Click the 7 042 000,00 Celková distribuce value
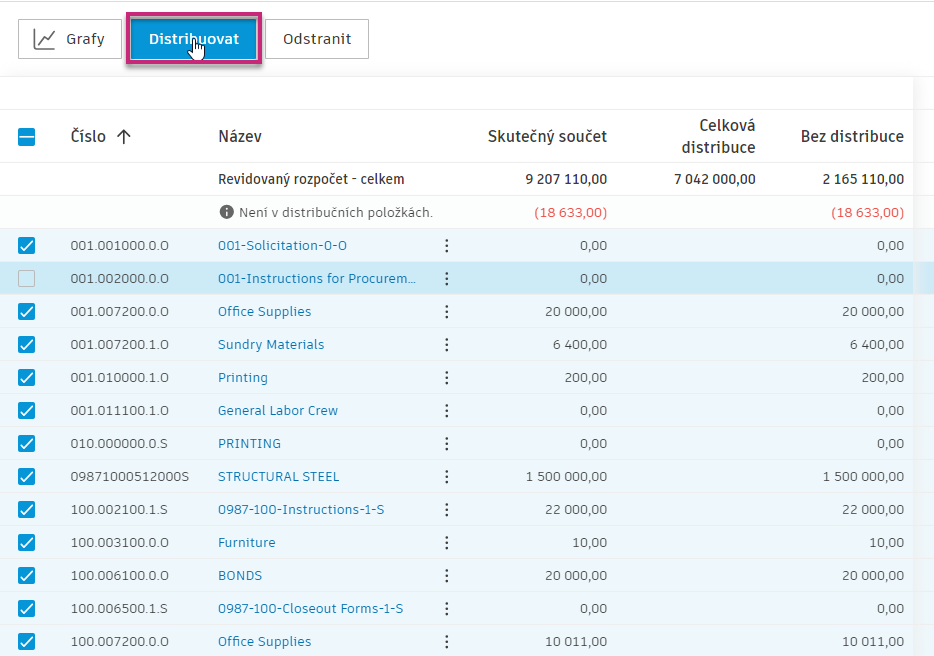934x656 pixels. click(x=714, y=179)
